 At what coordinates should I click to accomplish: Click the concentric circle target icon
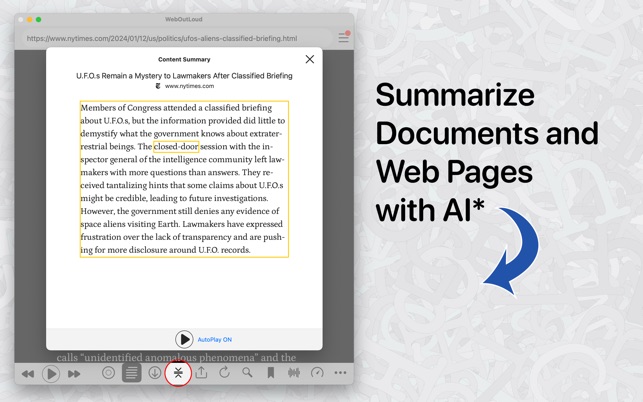[x=108, y=372]
